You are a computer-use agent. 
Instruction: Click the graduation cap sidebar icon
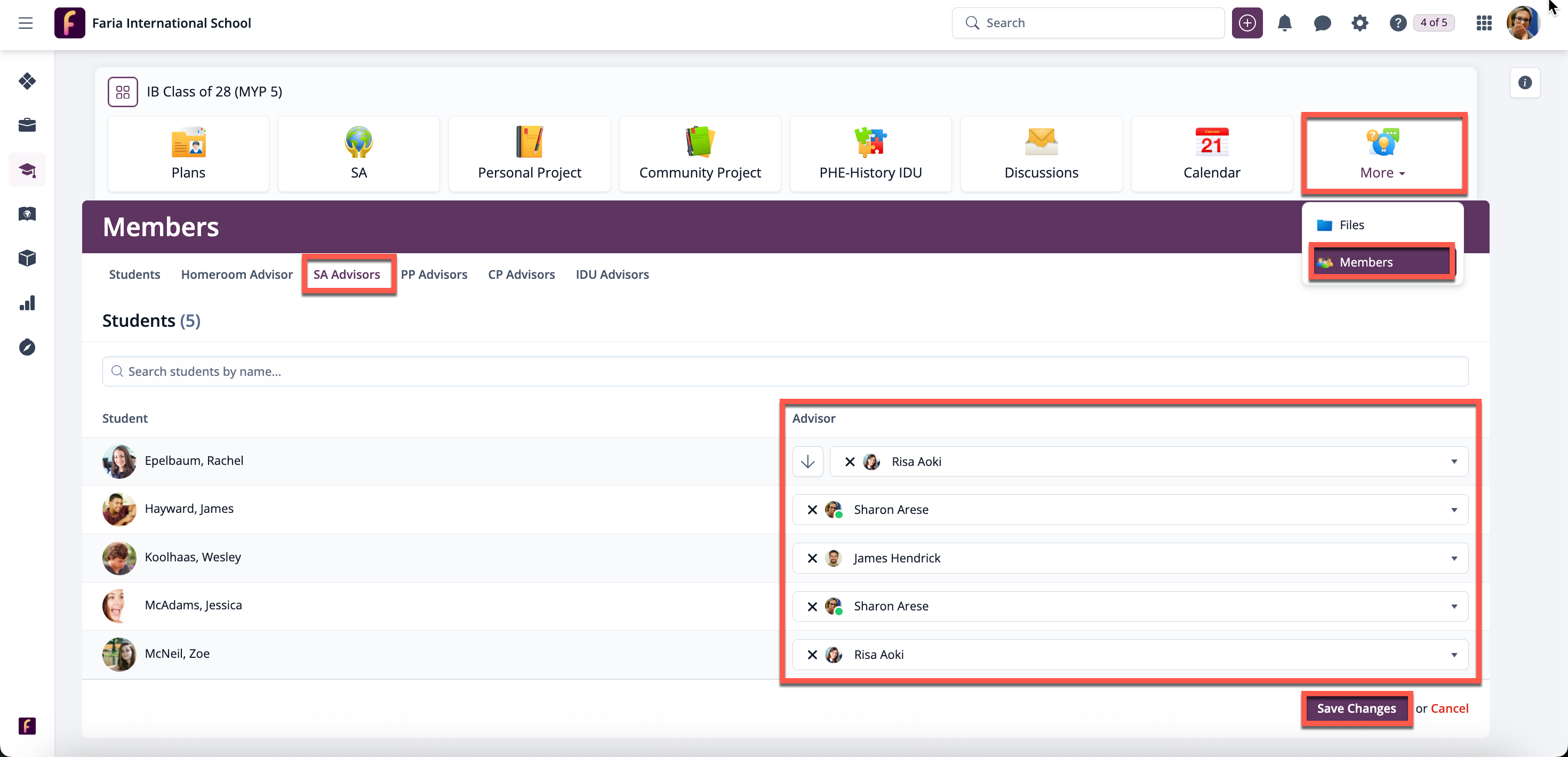[27, 170]
